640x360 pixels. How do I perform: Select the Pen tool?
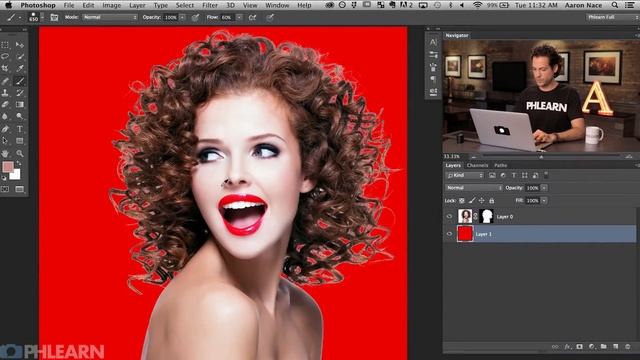[5, 129]
